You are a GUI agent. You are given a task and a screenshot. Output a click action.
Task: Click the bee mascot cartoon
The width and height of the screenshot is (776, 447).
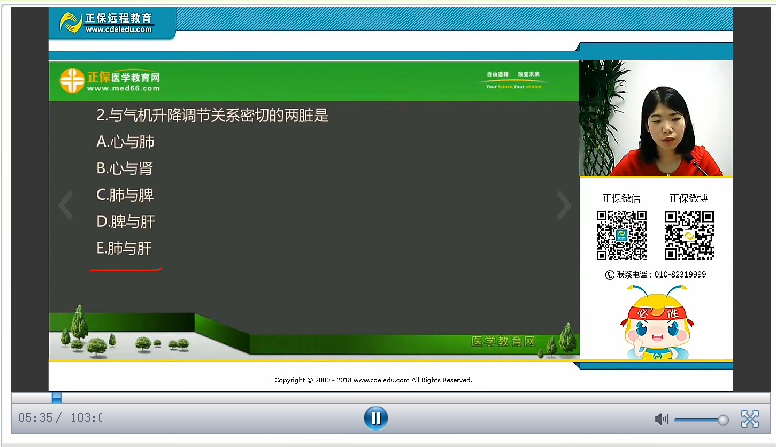654,322
